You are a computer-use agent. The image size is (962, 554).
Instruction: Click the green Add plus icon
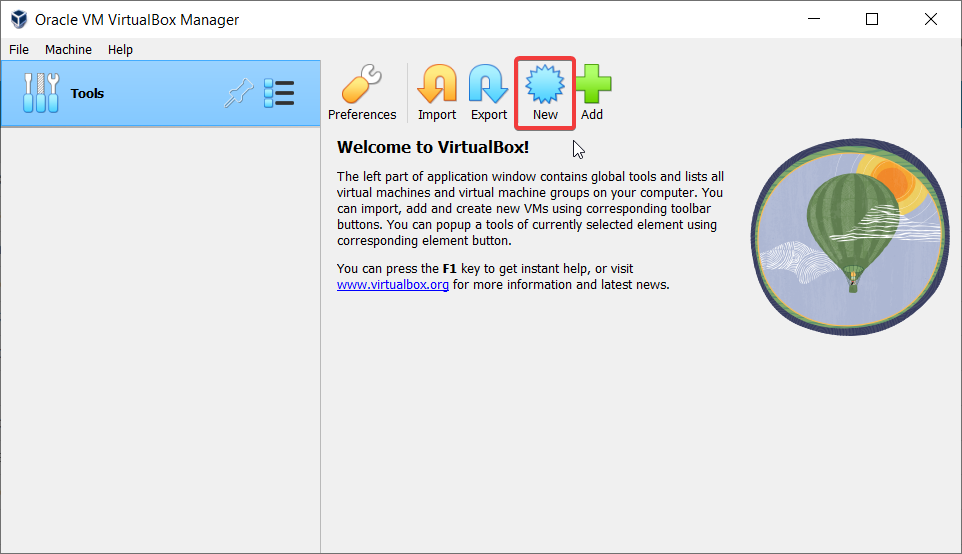592,87
